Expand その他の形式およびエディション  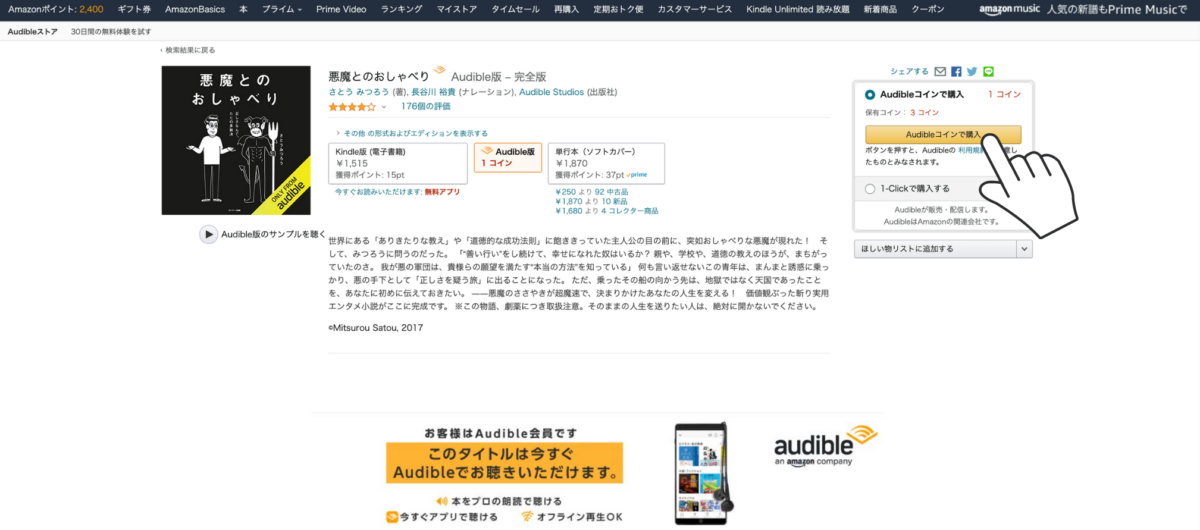[x=412, y=133]
